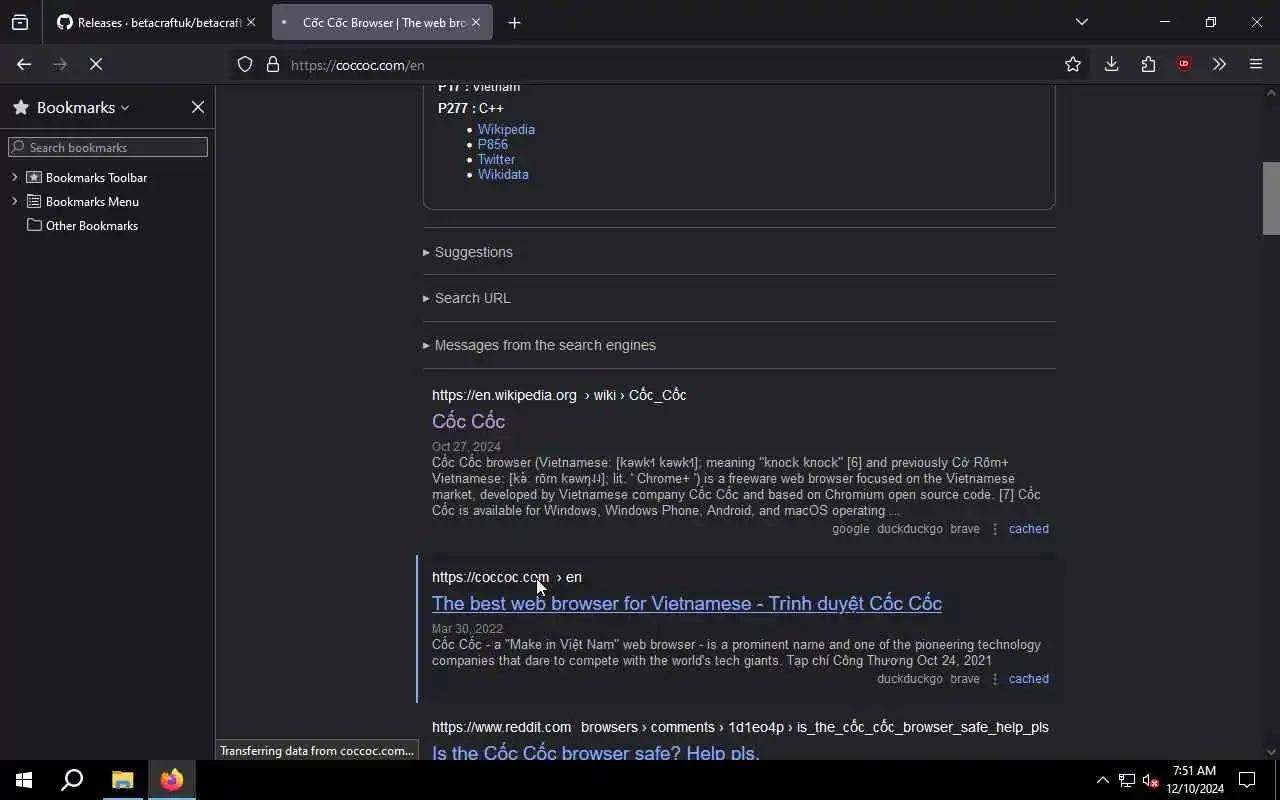1280x800 pixels.
Task: Click the Search bookmarks field
Action: coord(108,147)
